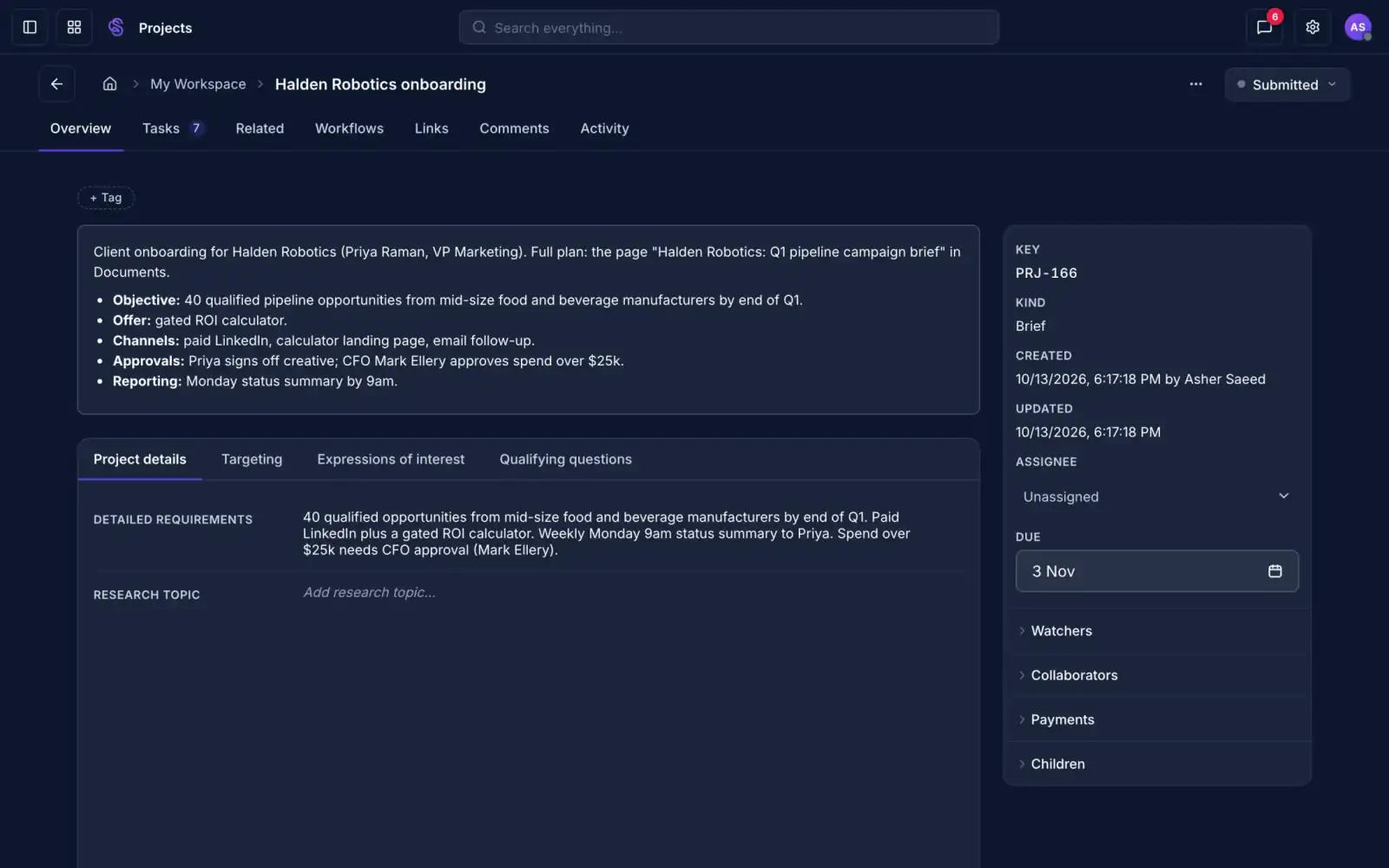Open My Workspace breadcrumb link
This screenshot has width=1389, height=868.
(x=198, y=84)
